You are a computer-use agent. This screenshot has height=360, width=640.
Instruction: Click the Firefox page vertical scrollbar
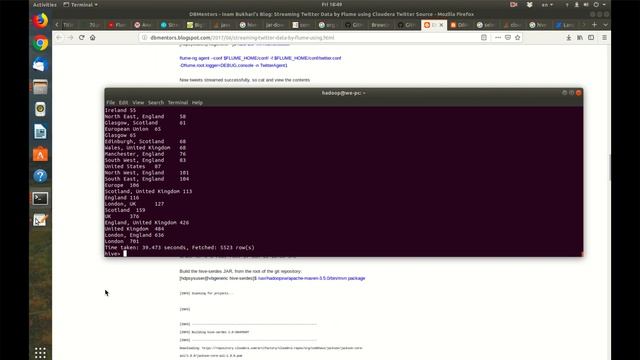click(x=609, y=167)
